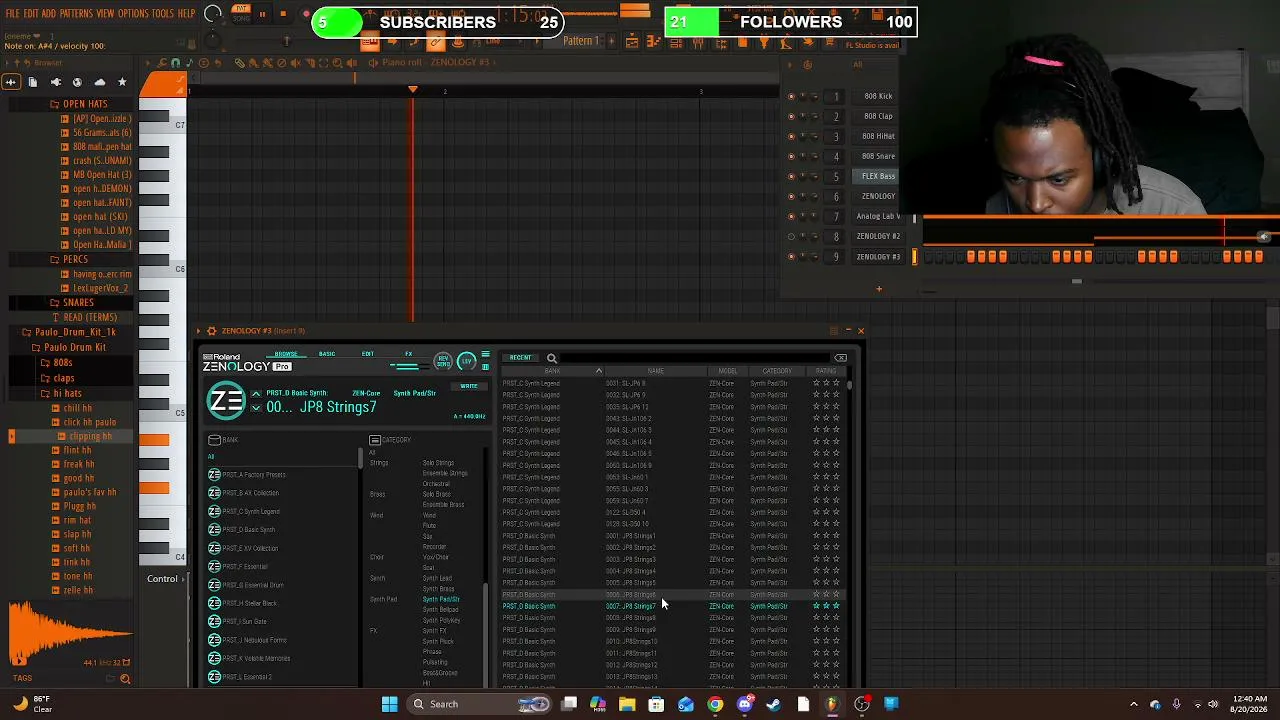Open the browser cloud library tab icon
This screenshot has height=720, width=1280.
(x=99, y=82)
